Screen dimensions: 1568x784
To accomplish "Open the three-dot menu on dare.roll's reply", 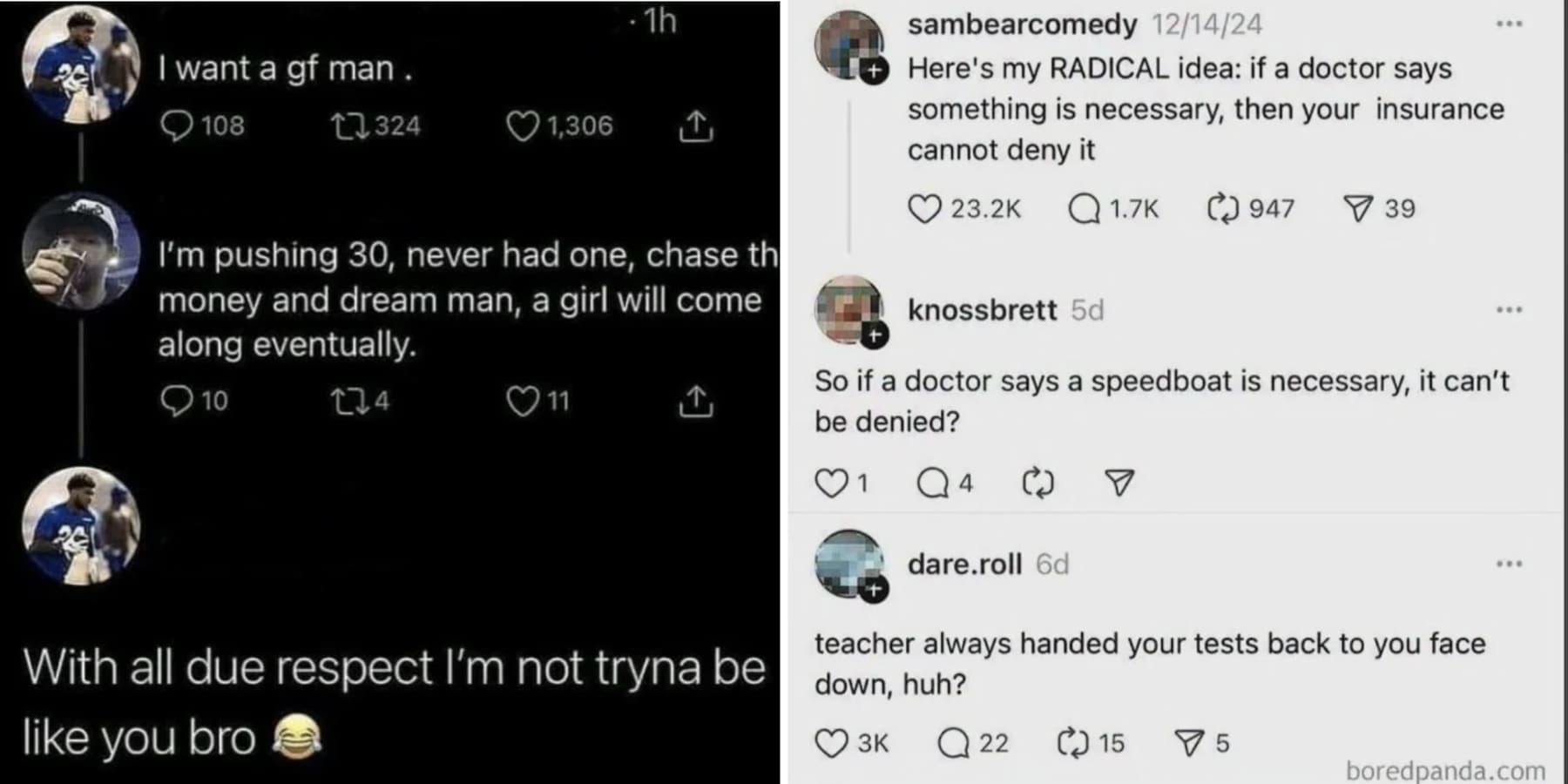I will 1509,564.
